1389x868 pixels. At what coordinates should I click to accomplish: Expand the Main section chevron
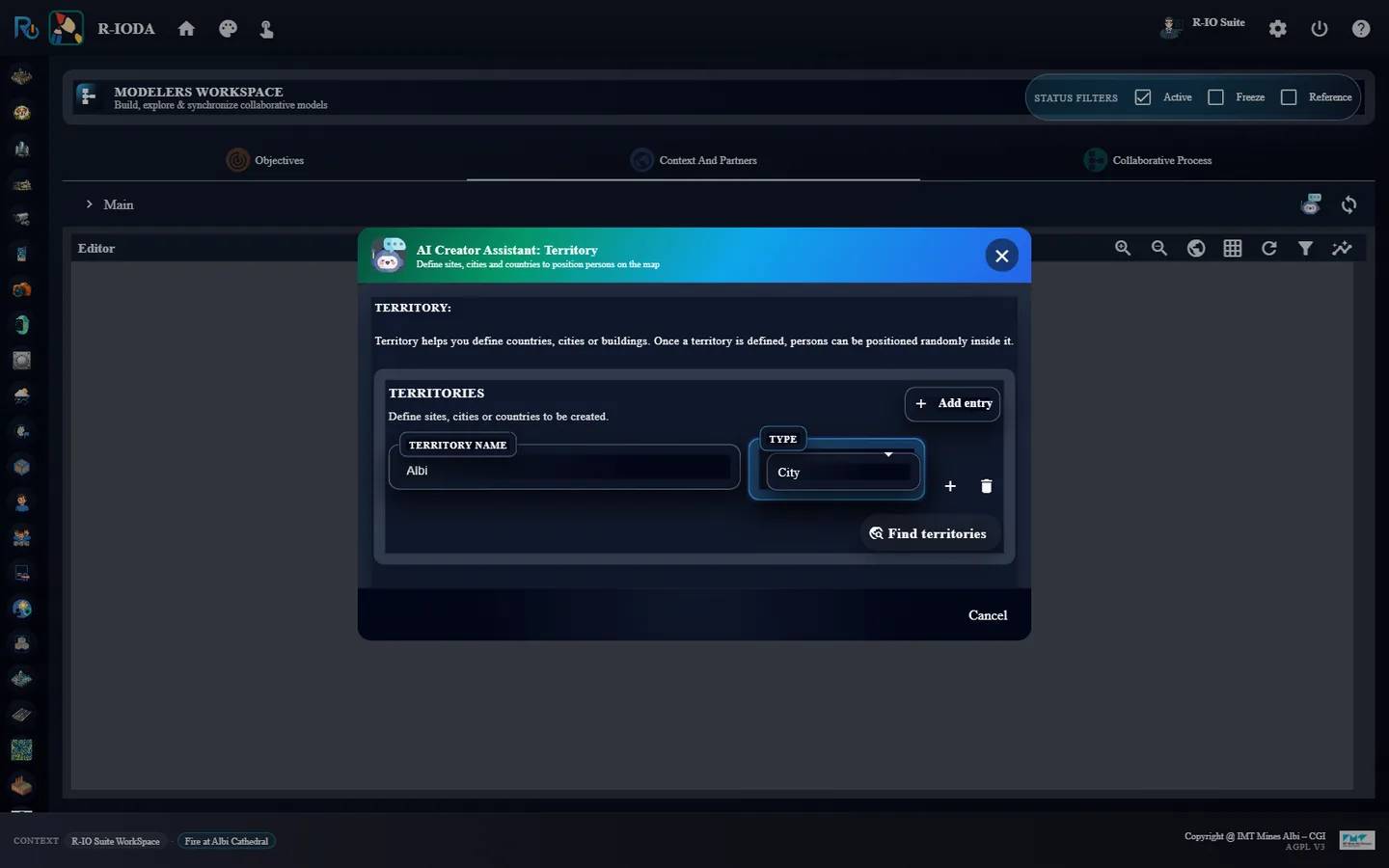[x=90, y=204]
